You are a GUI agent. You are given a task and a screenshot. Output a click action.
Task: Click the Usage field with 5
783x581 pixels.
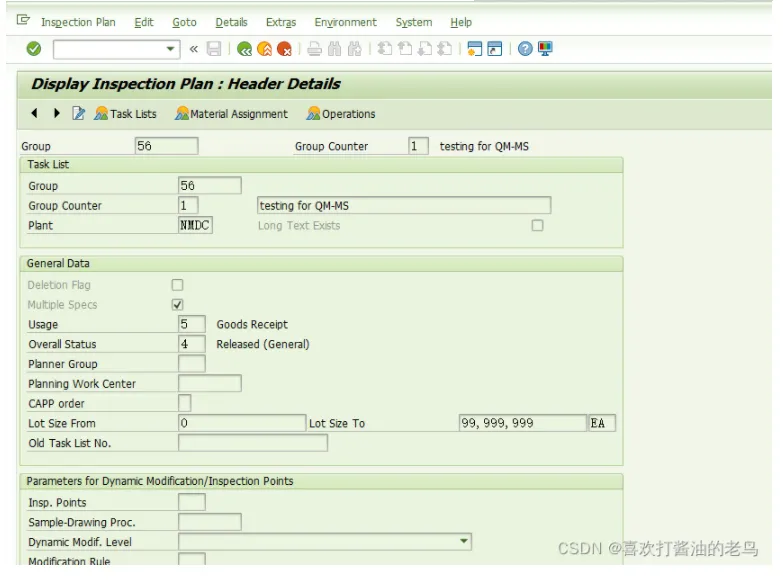click(x=192, y=324)
